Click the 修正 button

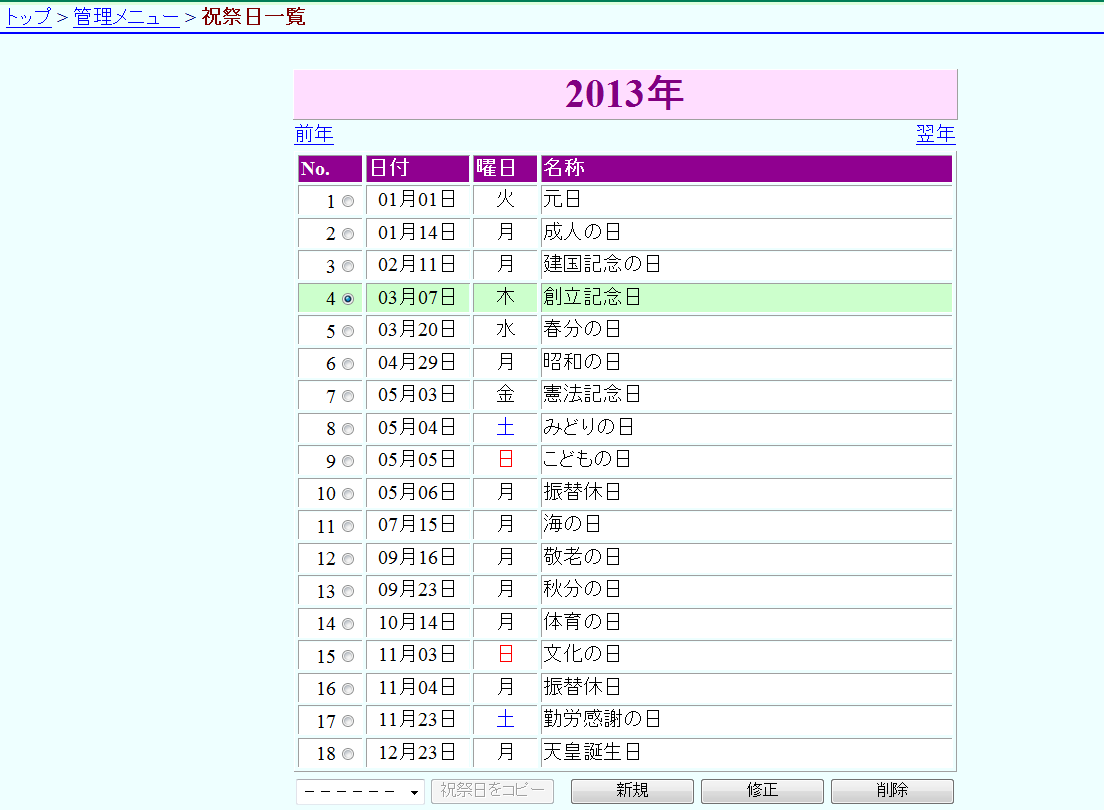763,791
